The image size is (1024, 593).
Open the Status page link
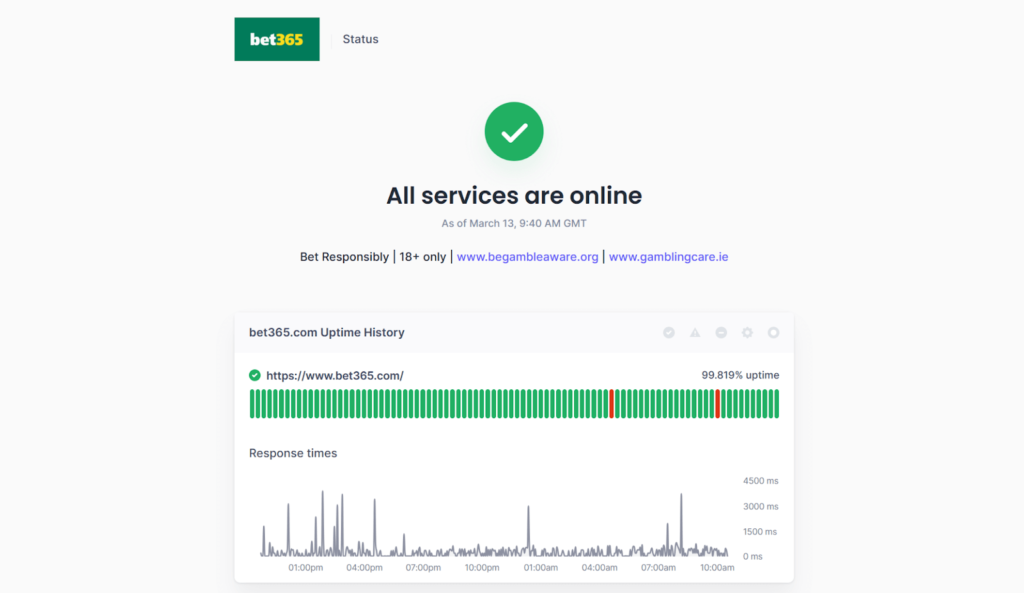tap(360, 39)
